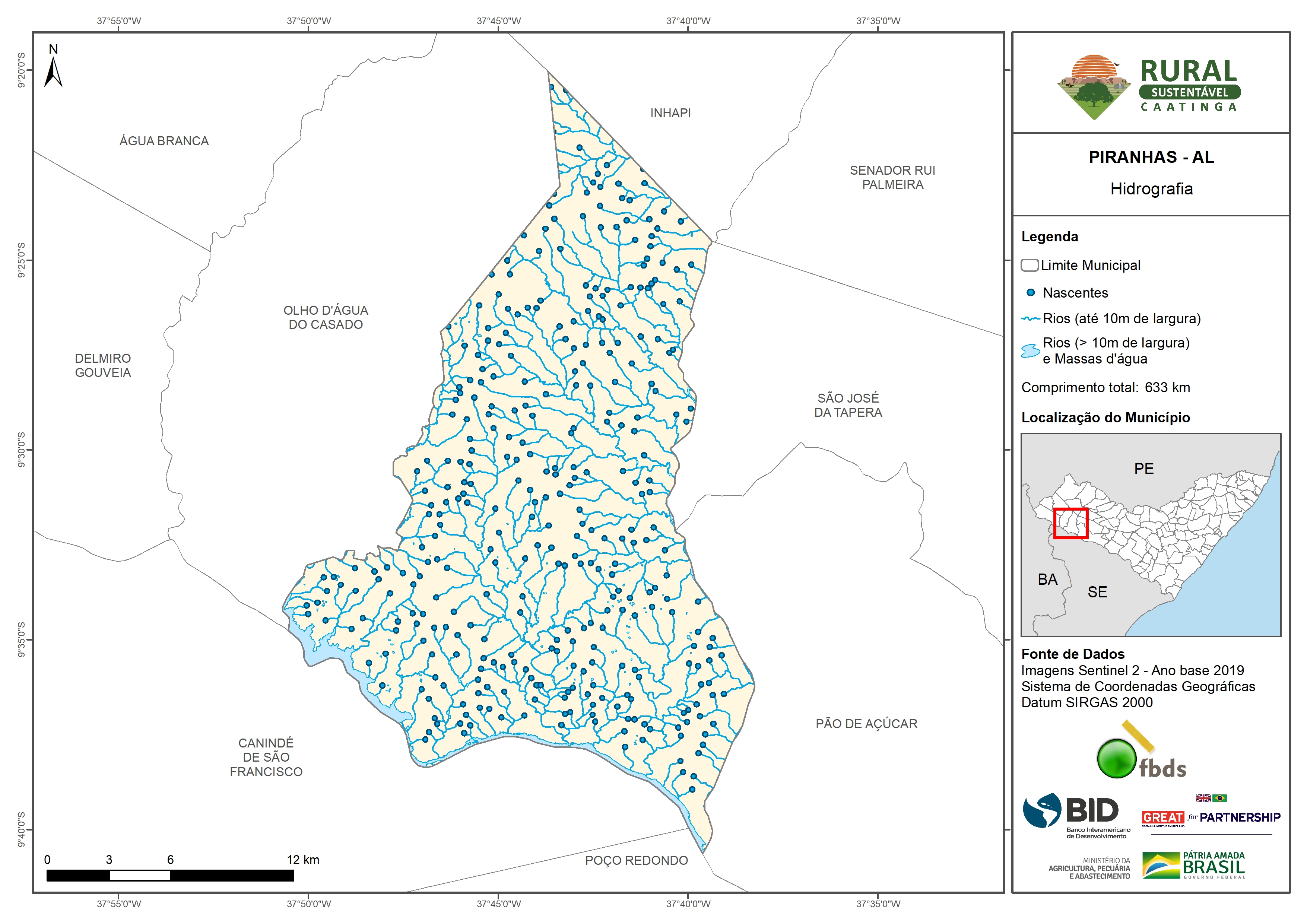
Task: Click the thin river line legend symbol
Action: [1030, 319]
